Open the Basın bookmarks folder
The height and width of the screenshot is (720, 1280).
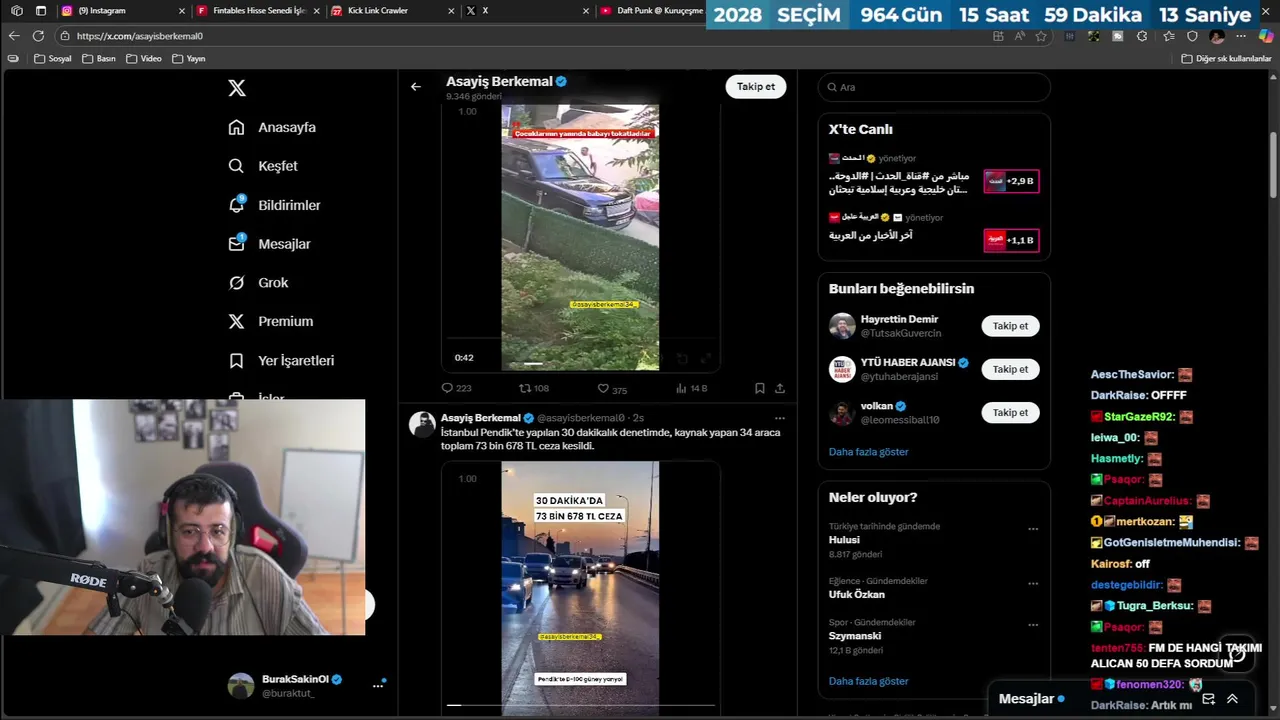point(99,59)
